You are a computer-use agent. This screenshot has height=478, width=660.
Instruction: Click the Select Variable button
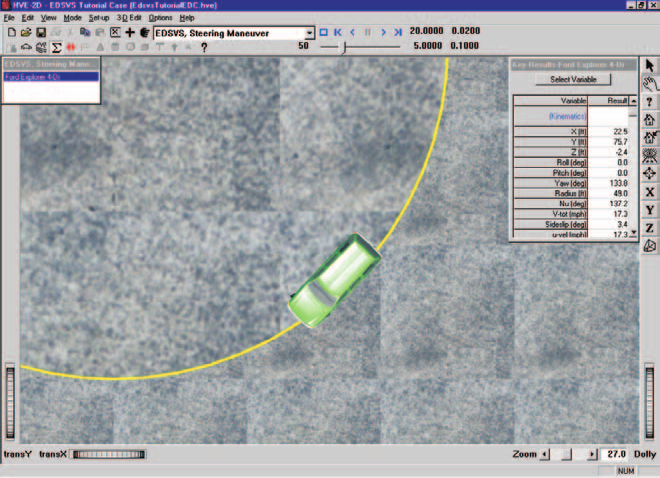(x=573, y=80)
